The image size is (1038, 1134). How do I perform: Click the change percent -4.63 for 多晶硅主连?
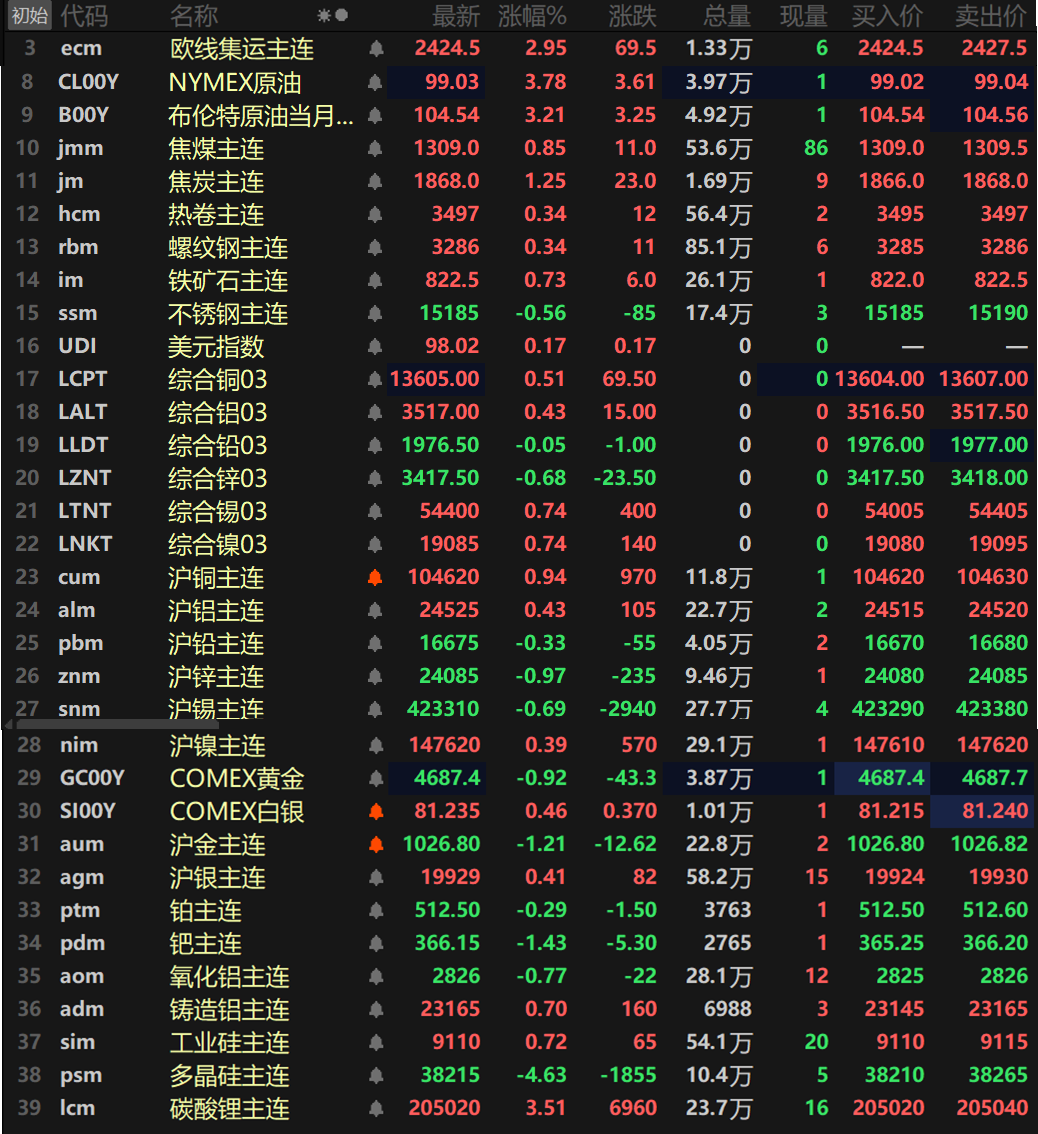541,1075
